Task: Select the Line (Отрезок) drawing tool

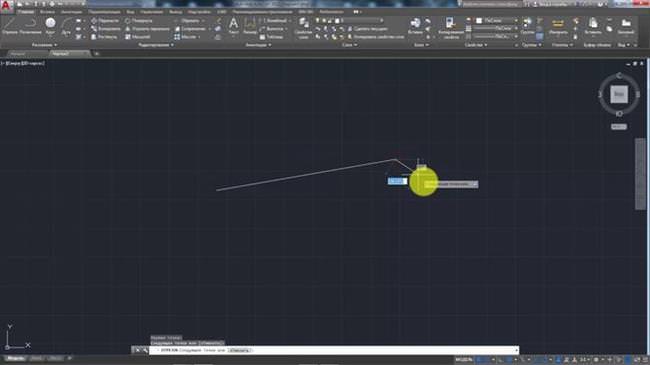Action: pos(9,26)
